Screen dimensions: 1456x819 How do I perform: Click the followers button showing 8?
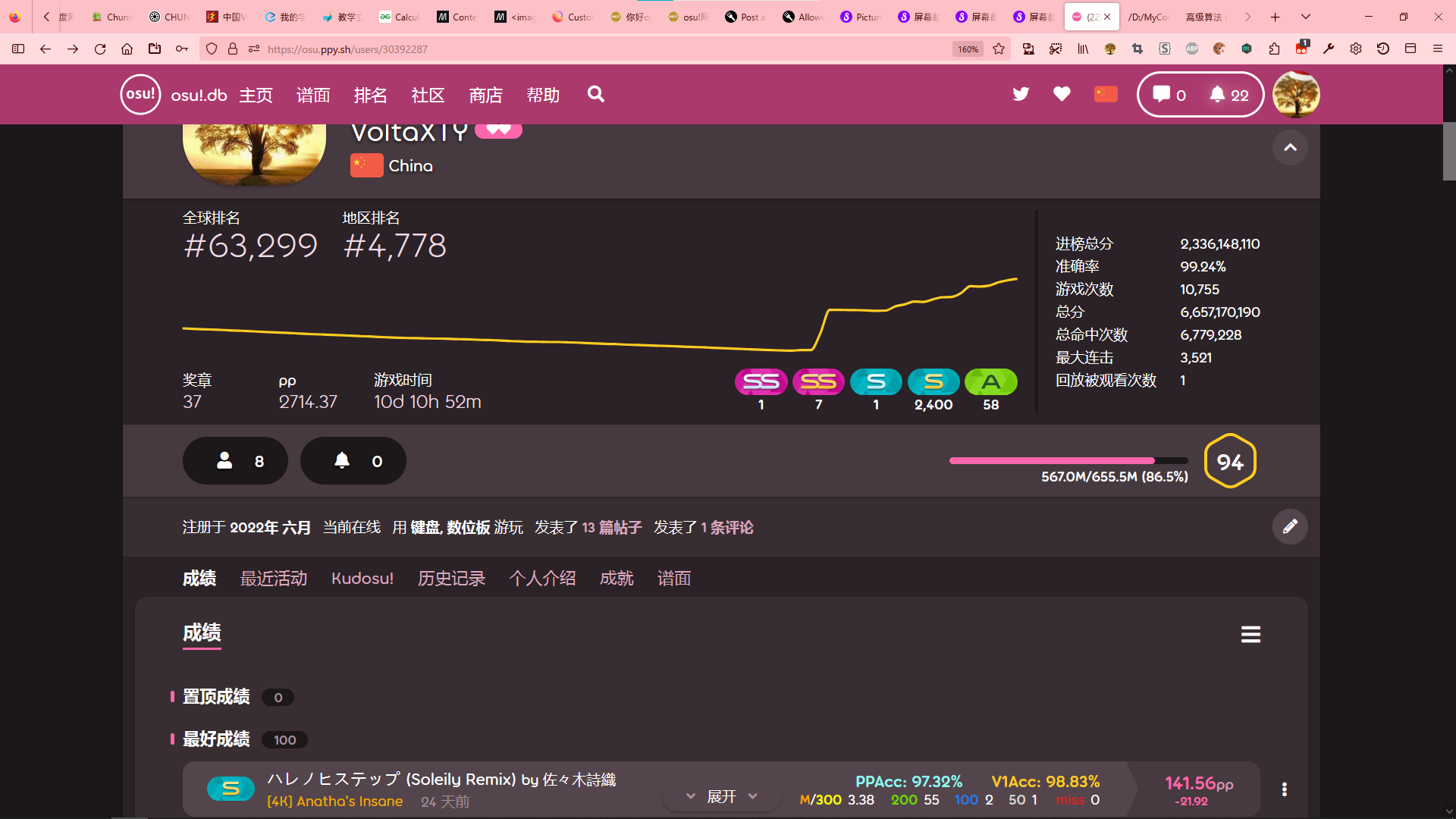point(235,461)
